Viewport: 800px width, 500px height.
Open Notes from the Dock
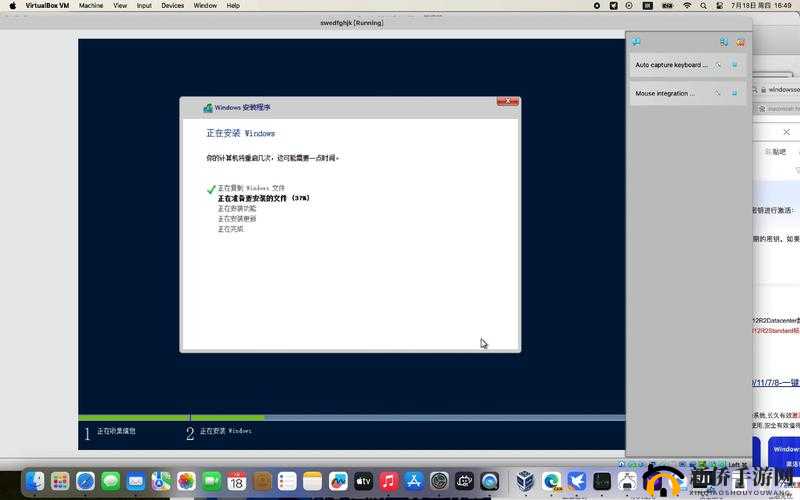coord(313,481)
